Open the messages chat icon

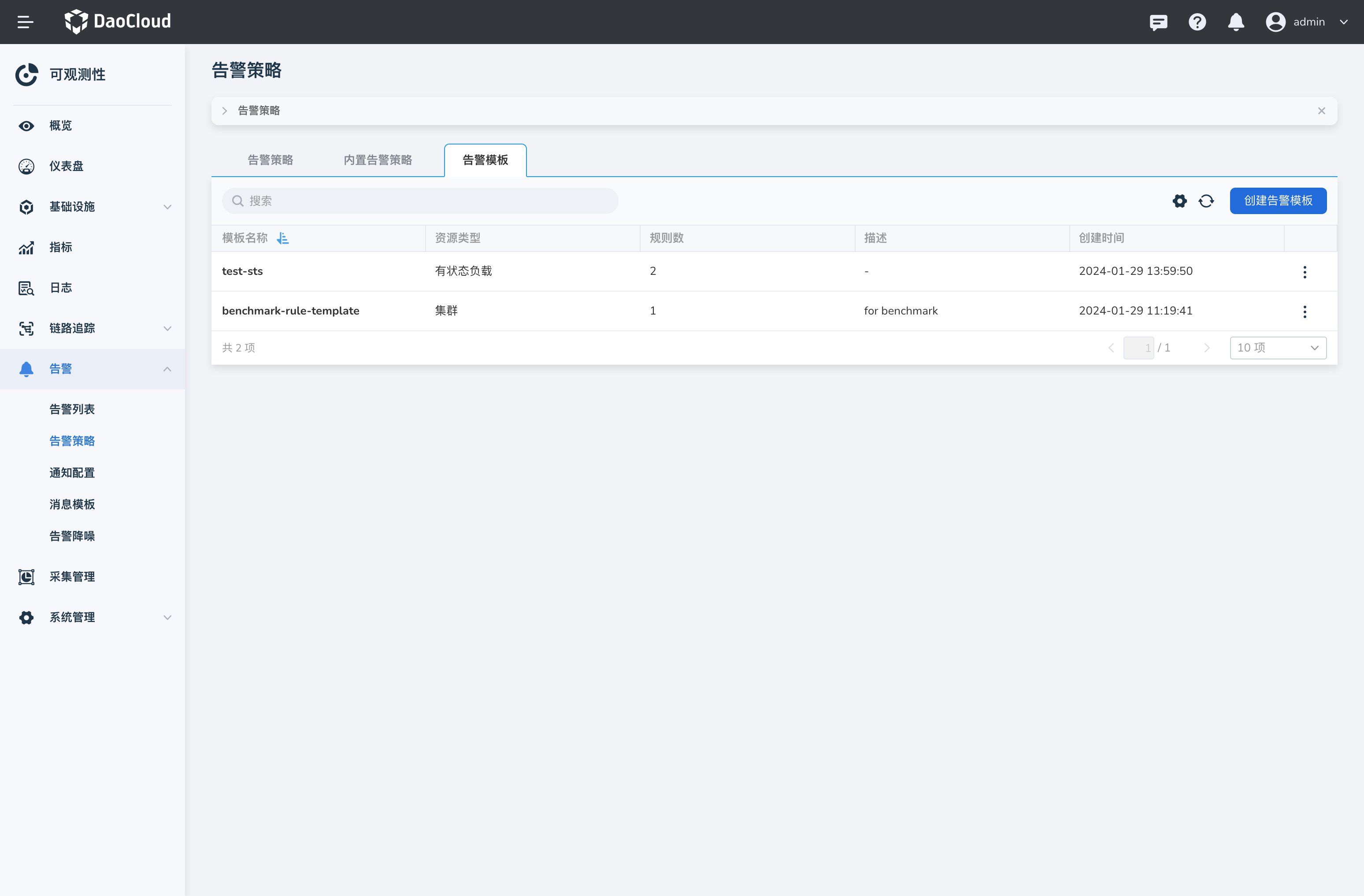(x=1158, y=22)
